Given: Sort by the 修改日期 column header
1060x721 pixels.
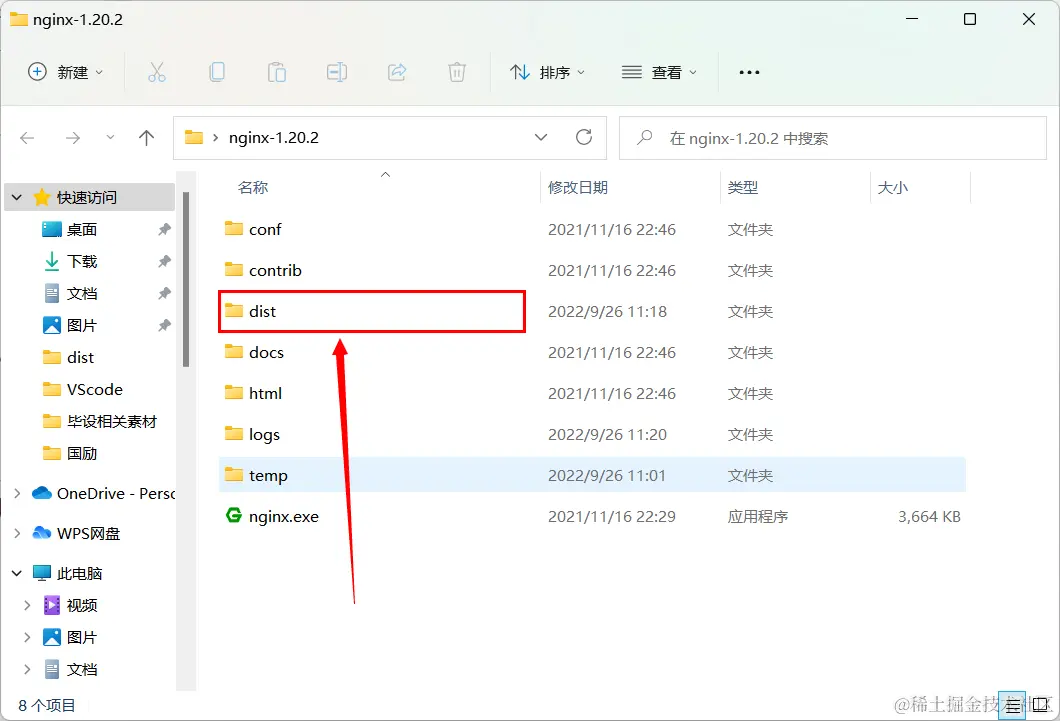Looking at the screenshot, I should [x=578, y=188].
